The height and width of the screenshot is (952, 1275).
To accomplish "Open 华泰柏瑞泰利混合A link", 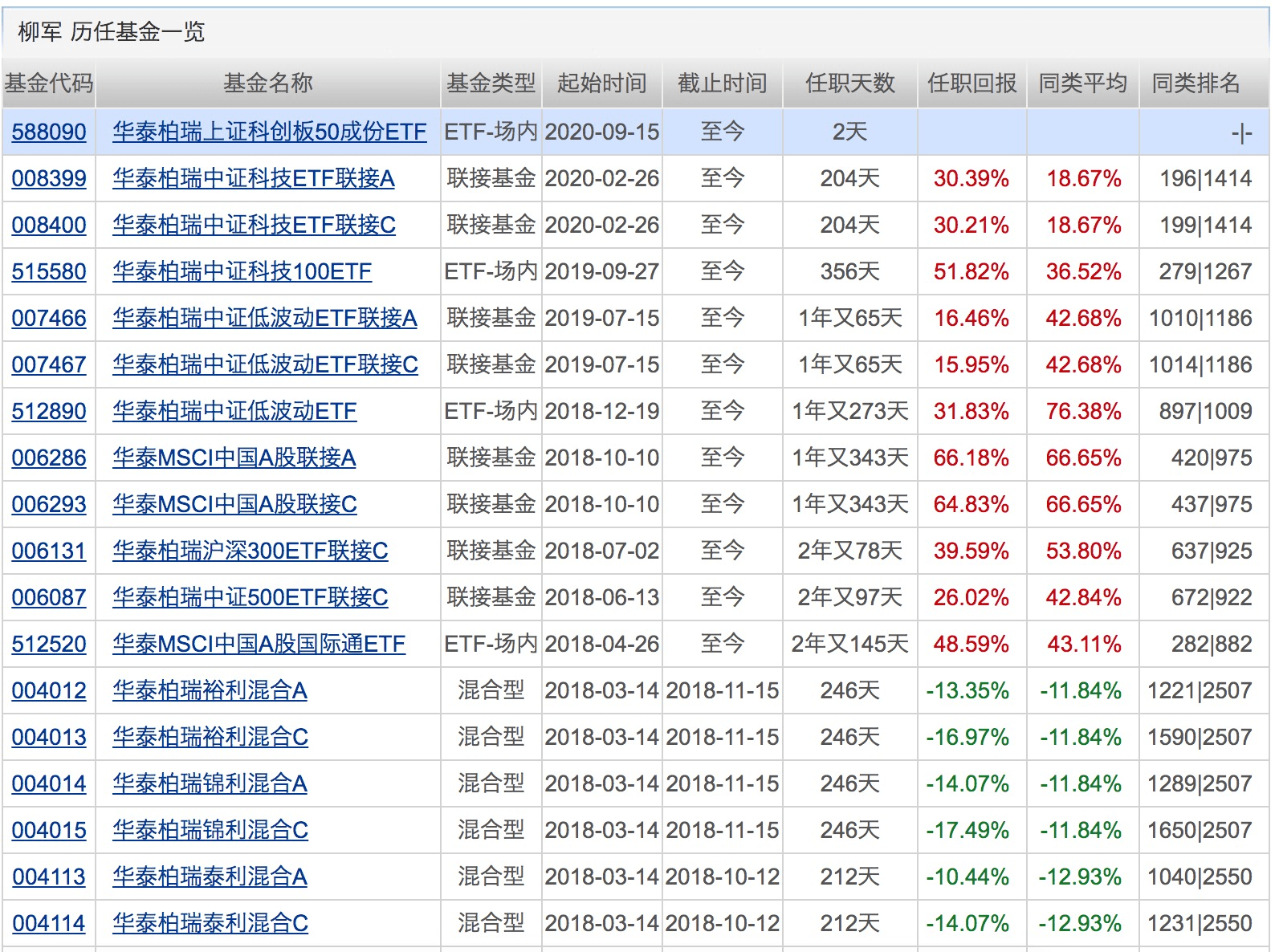I will point(210,877).
